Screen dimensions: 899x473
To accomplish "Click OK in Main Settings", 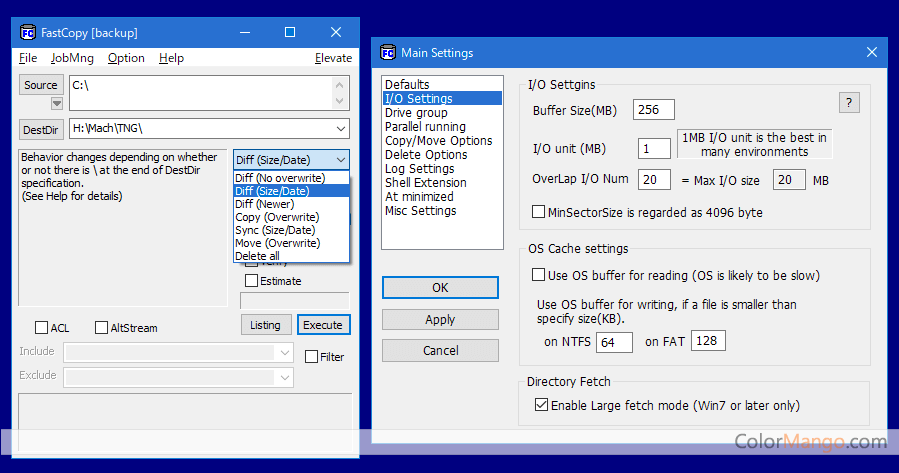I will click(x=440, y=288).
